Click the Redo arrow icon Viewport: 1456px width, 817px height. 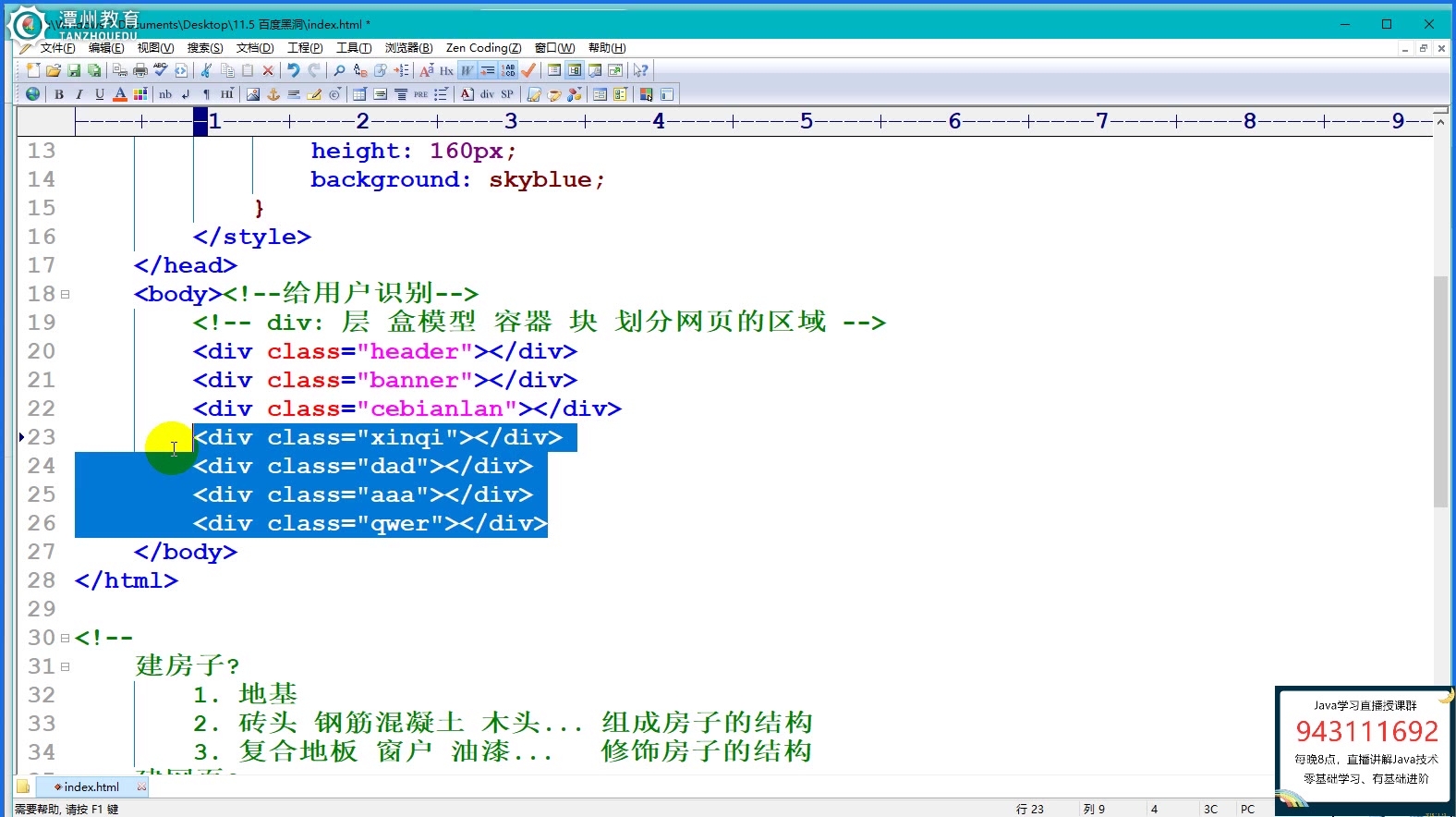(314, 70)
